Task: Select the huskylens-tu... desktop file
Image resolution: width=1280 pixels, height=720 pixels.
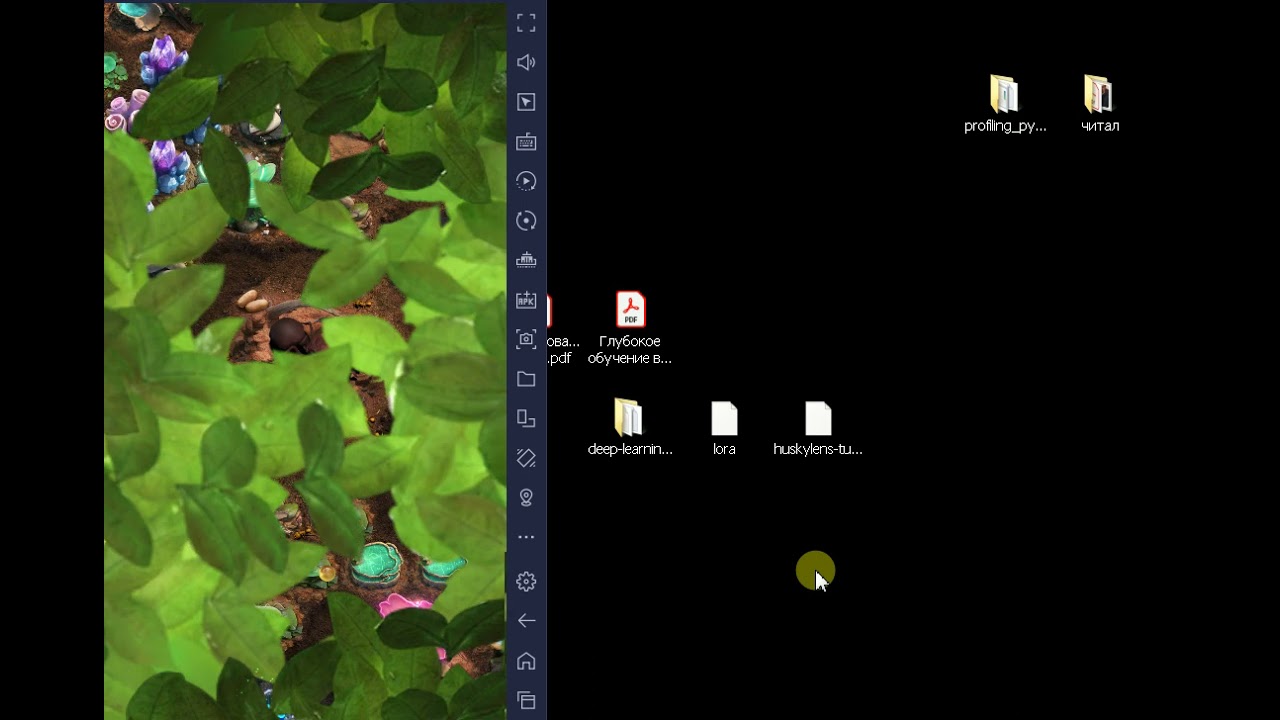Action: [x=818, y=428]
